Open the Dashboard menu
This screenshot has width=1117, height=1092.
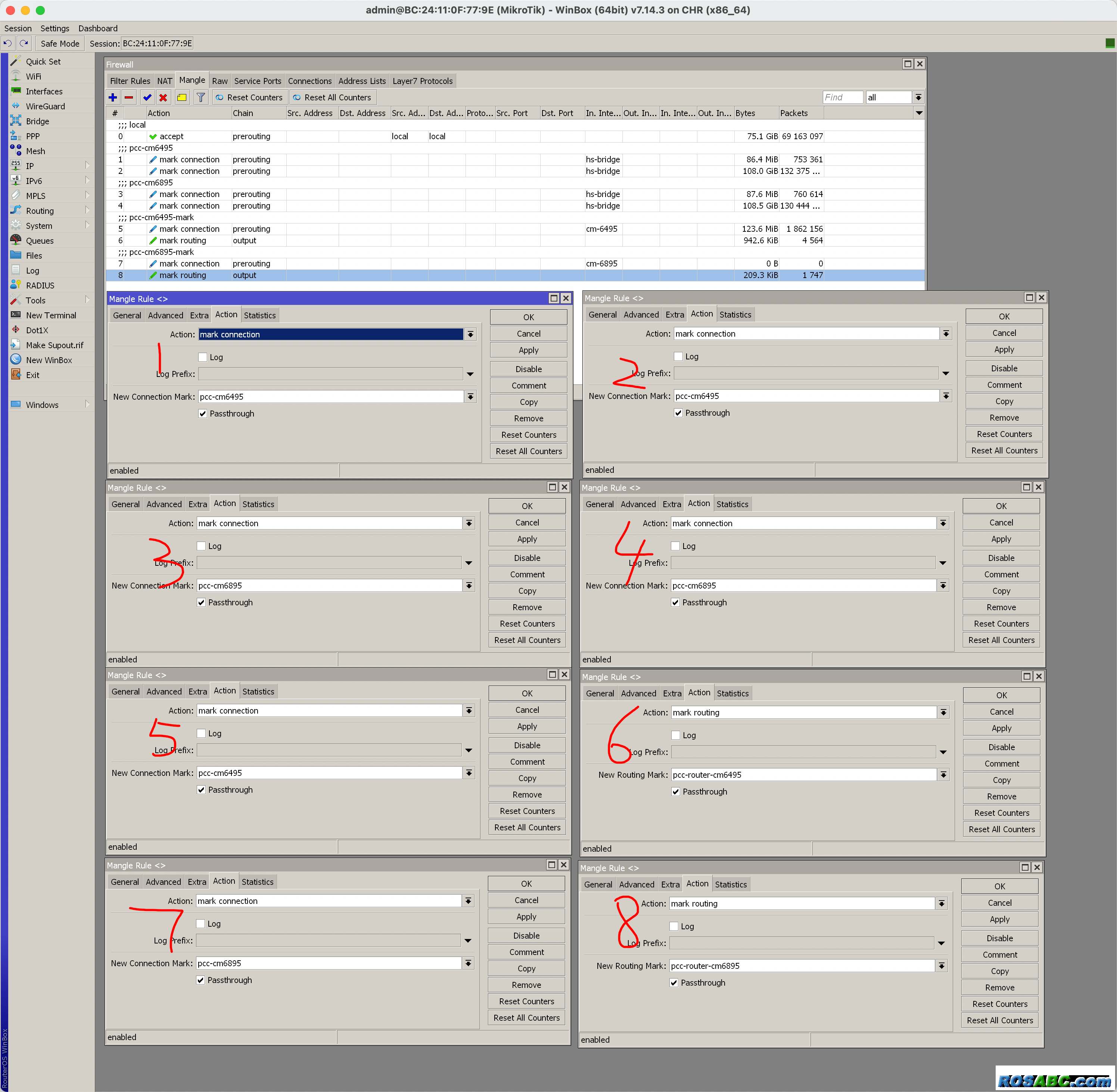click(x=98, y=28)
